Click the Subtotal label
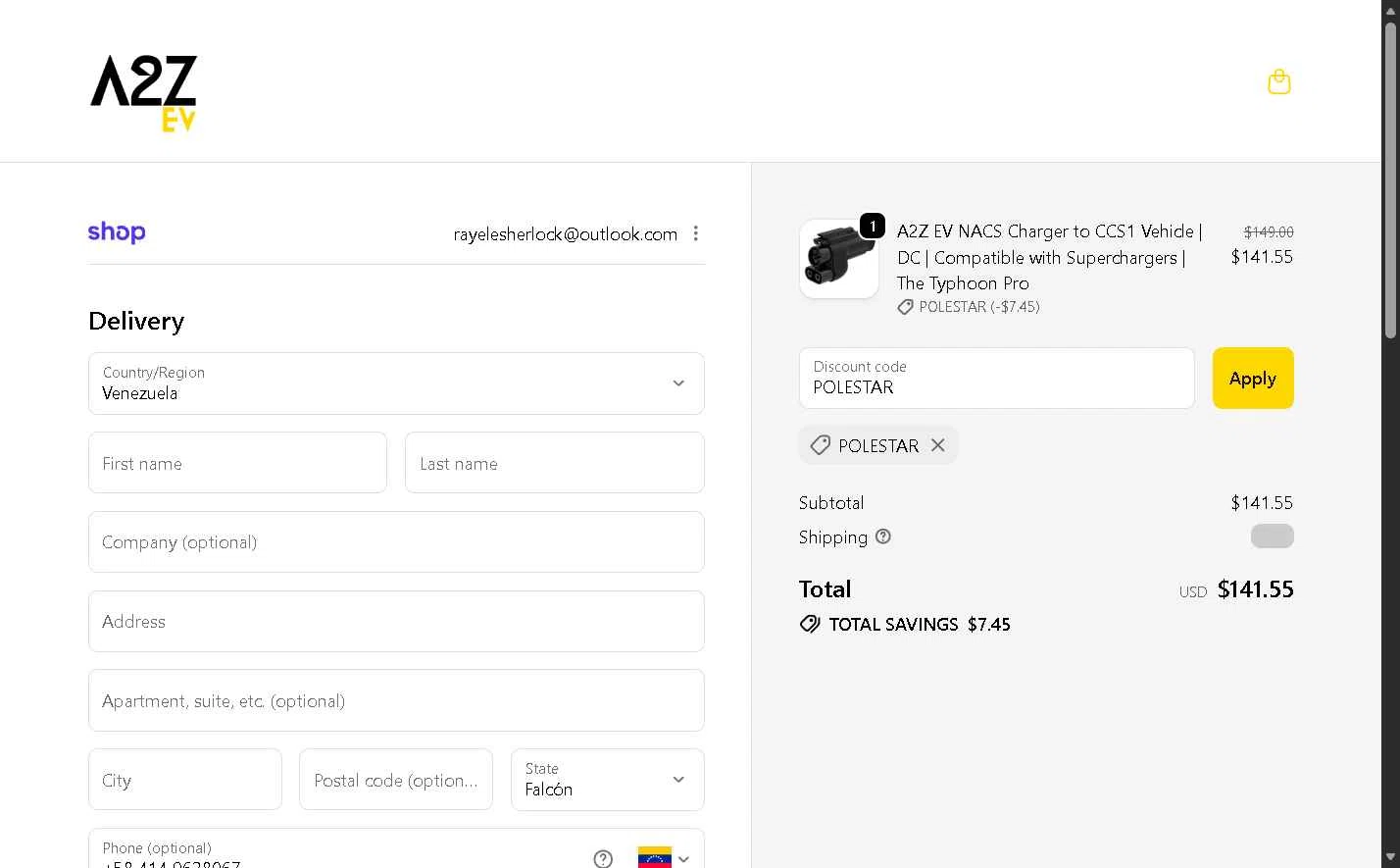Screen dimensions: 1400x868 (x=831, y=502)
